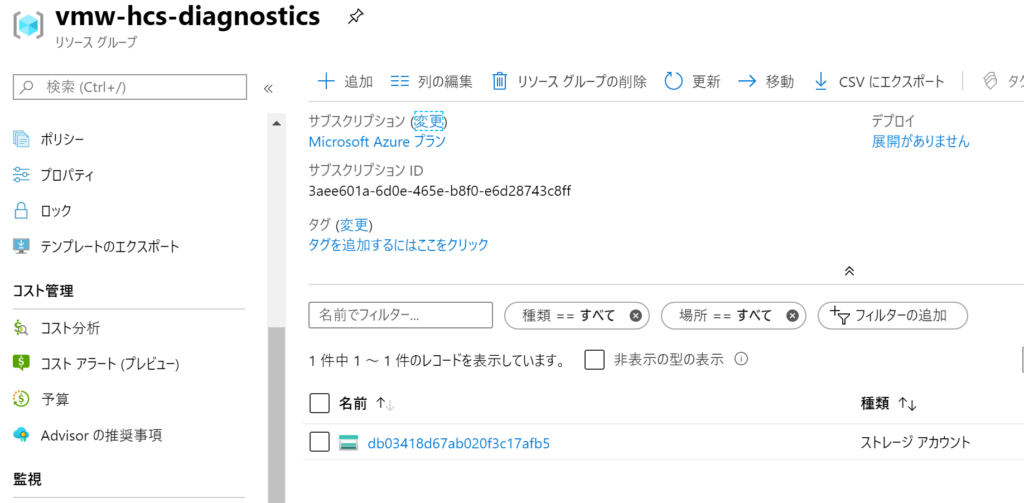Click the 移動 arrow button
The image size is (1024, 503).
766,82
